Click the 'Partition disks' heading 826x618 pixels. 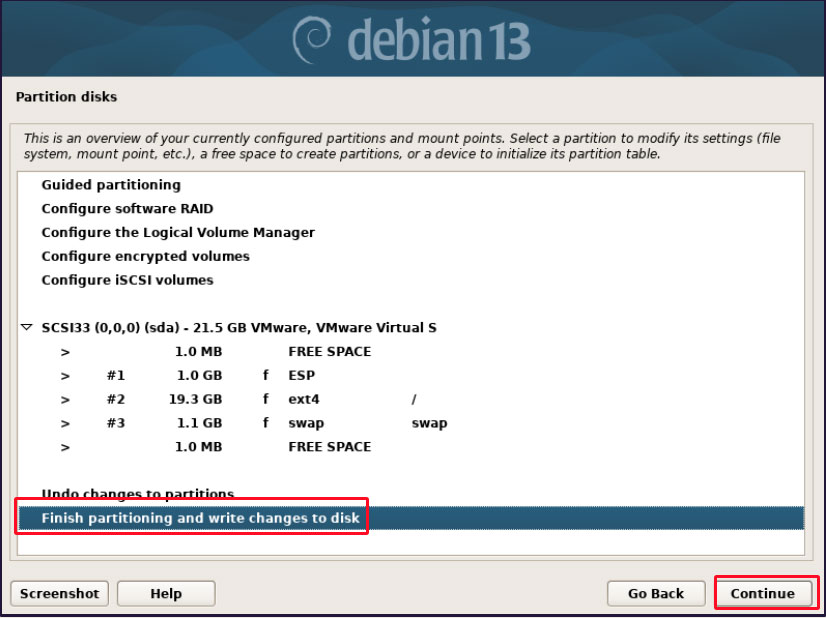[66, 97]
